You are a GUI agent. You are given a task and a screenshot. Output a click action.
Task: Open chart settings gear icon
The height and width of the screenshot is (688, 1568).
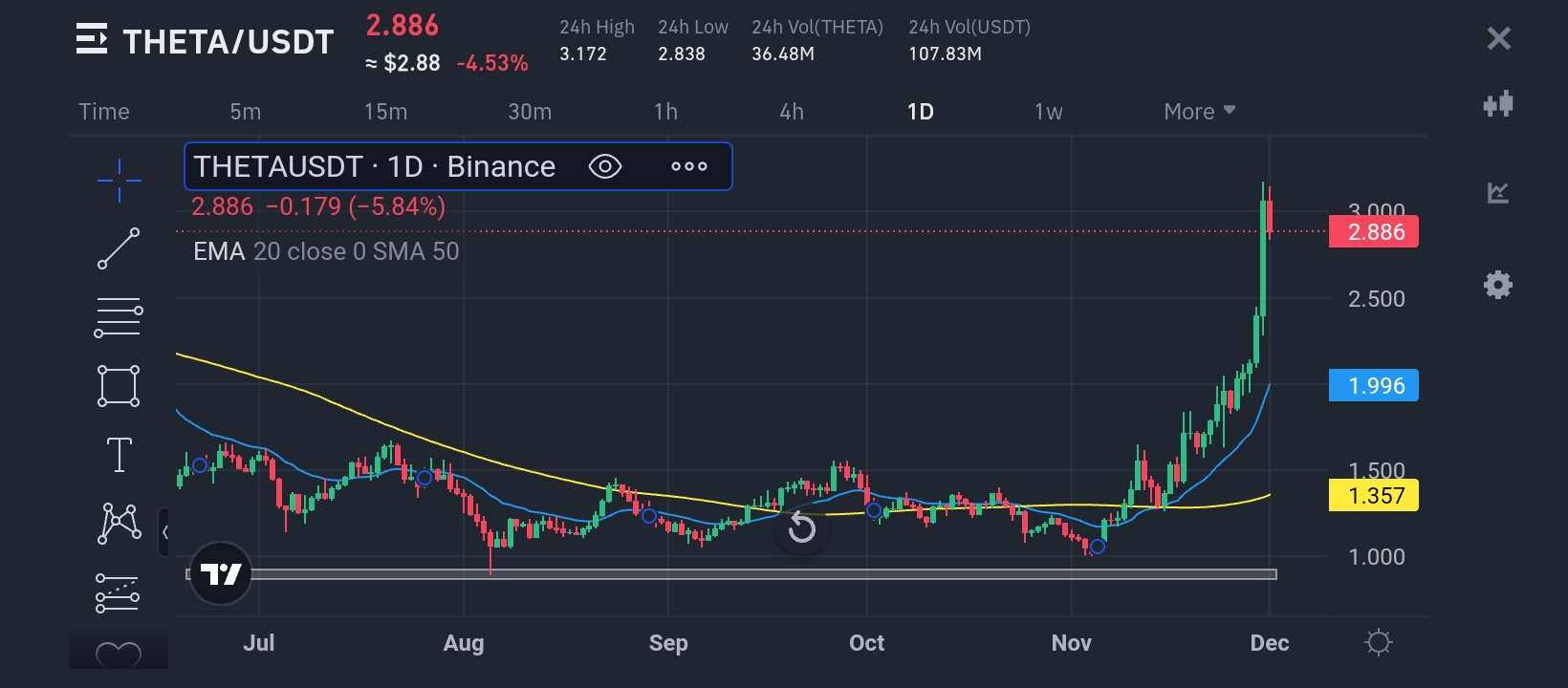pyautogui.click(x=1498, y=285)
